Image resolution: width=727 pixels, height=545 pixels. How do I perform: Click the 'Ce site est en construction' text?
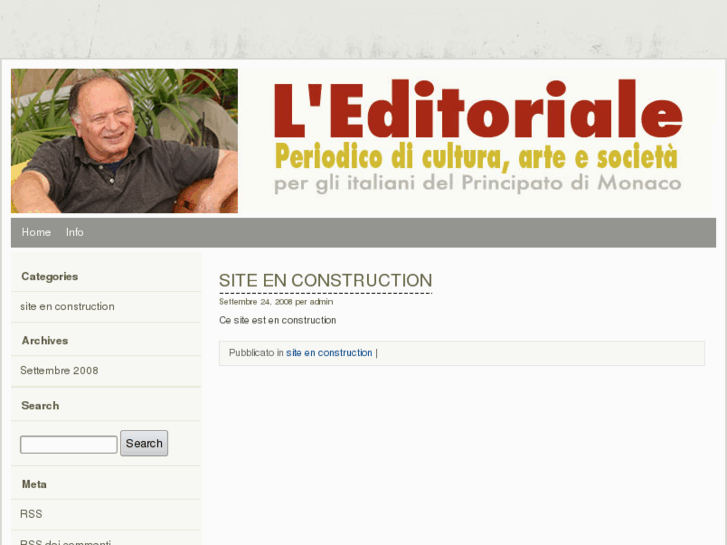point(278,321)
